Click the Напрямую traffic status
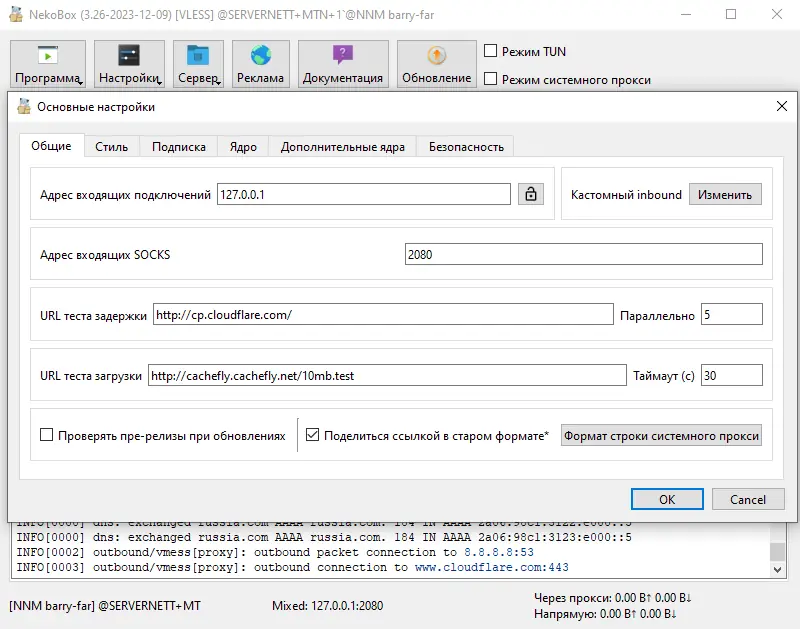Viewport: 800px width, 629px height. click(605, 613)
